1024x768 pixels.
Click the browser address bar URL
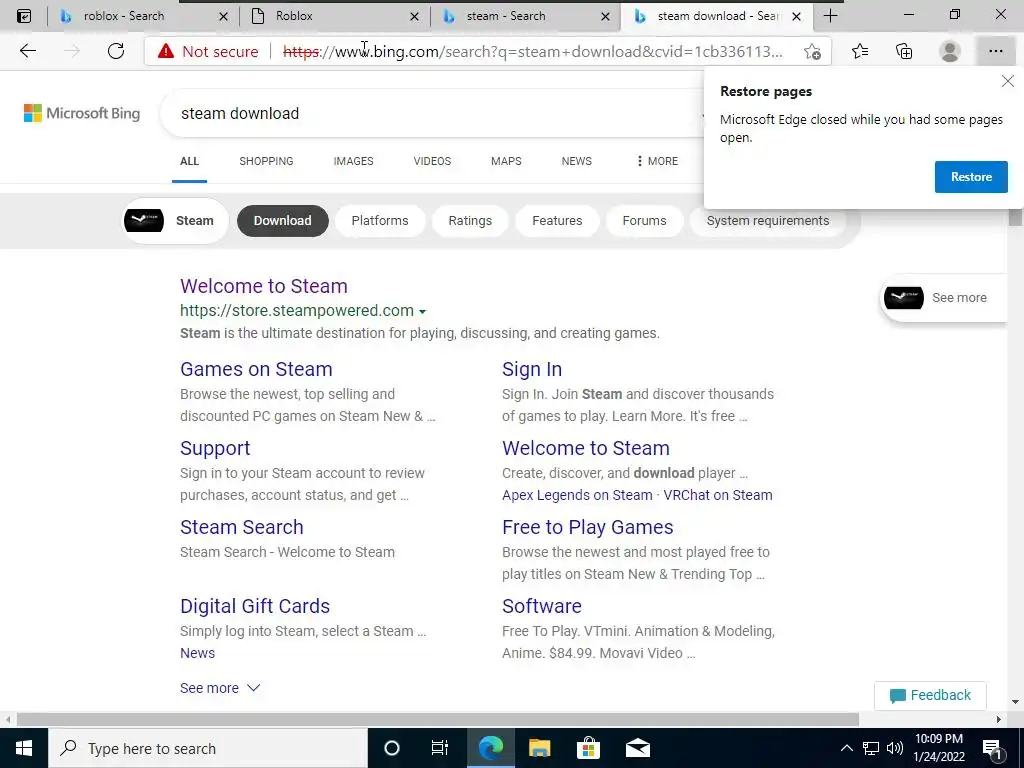[532, 51]
